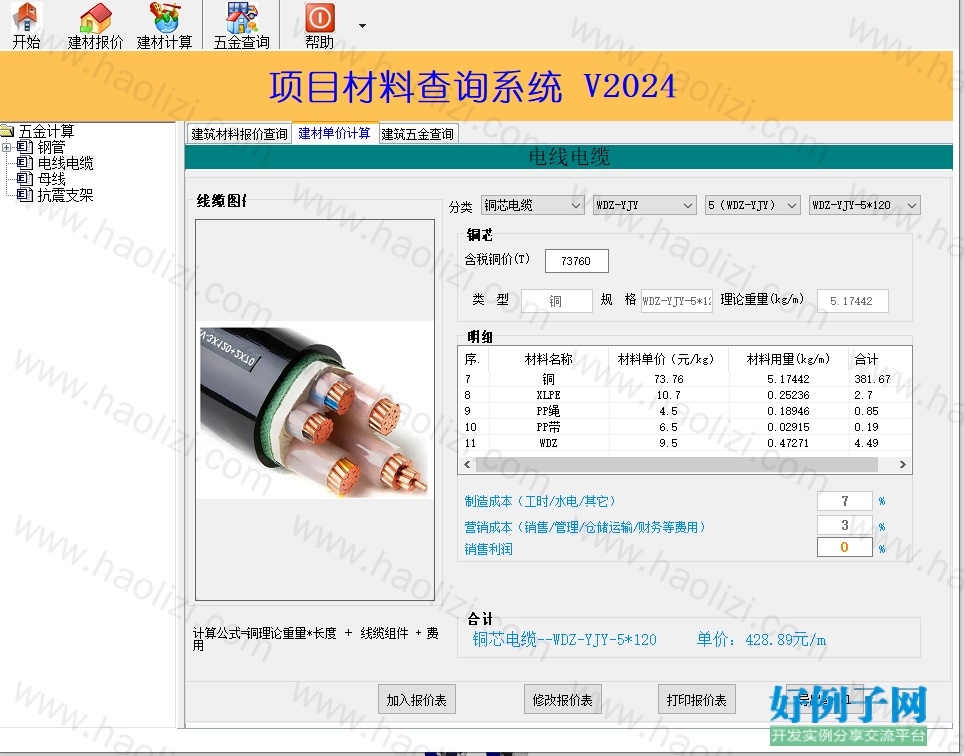
Task: Click the 销售利润 percentage field
Action: point(845,547)
